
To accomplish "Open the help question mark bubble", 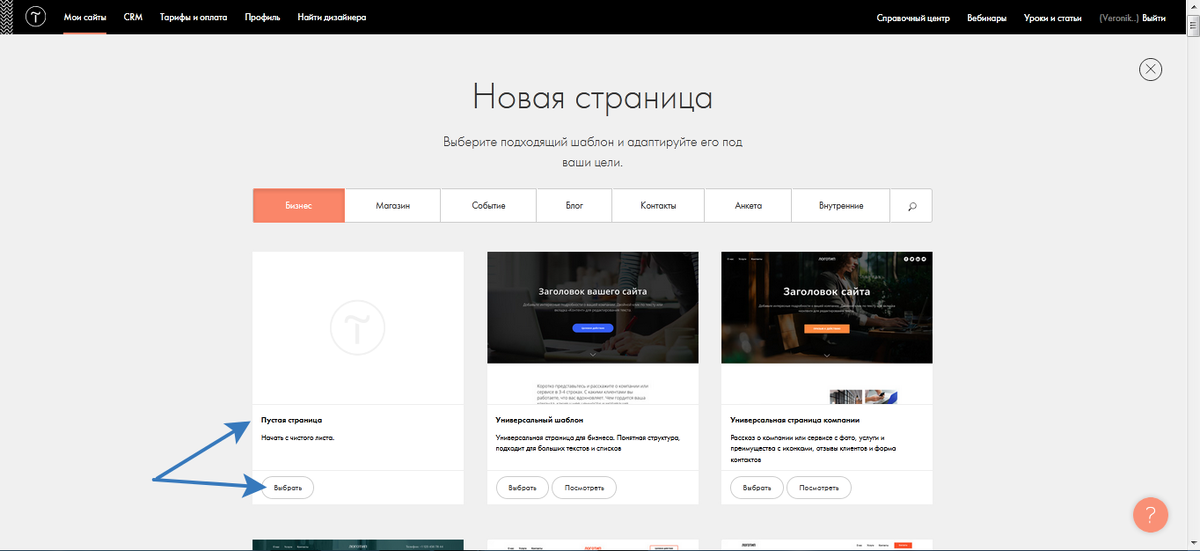I will pyautogui.click(x=1150, y=514).
